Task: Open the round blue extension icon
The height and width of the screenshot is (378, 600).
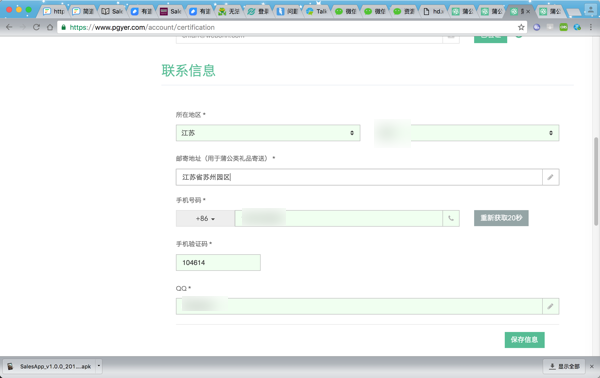Action: pos(536,27)
